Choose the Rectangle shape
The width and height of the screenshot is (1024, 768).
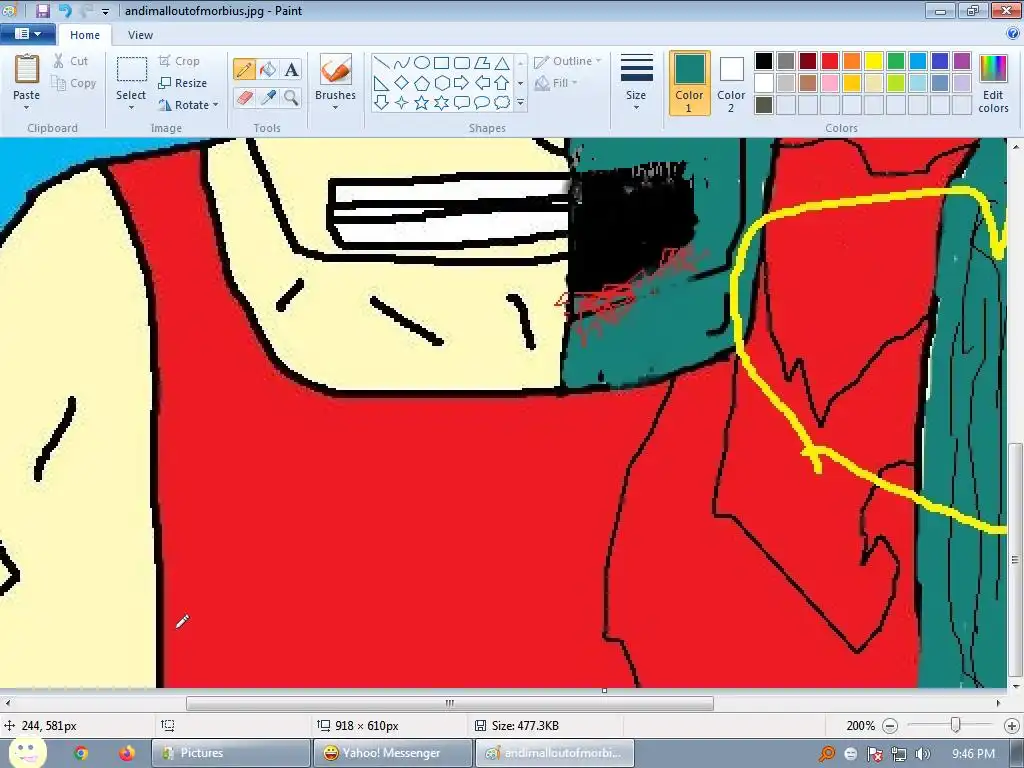click(441, 63)
